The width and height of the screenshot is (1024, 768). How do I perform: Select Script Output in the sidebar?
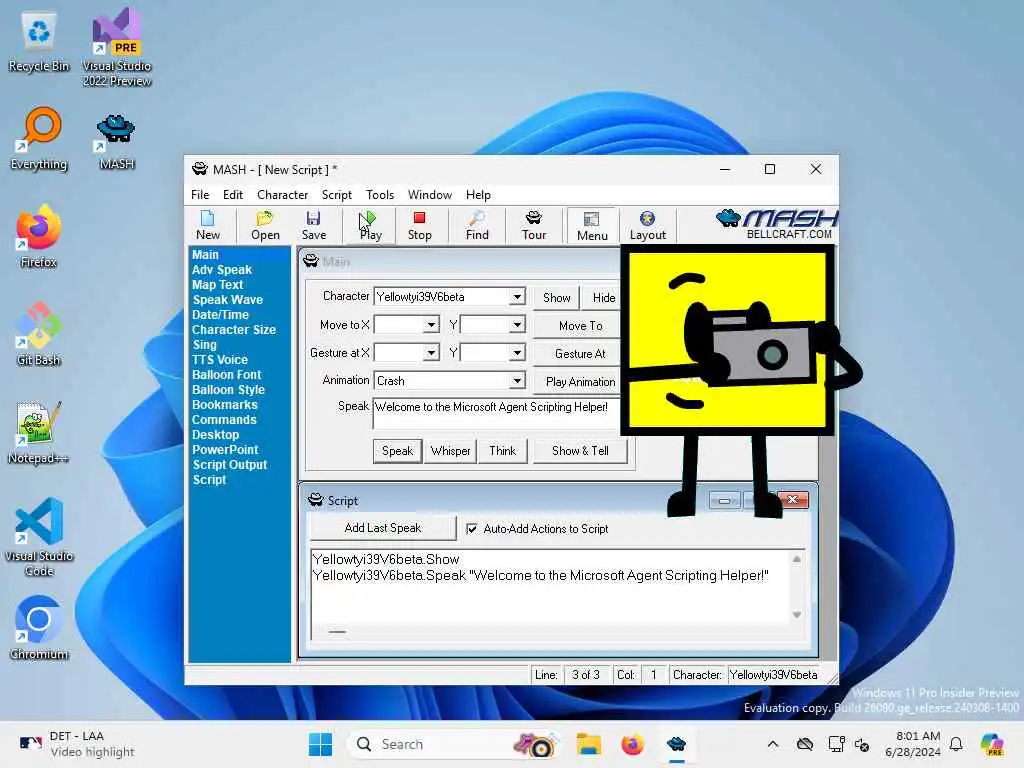229,465
